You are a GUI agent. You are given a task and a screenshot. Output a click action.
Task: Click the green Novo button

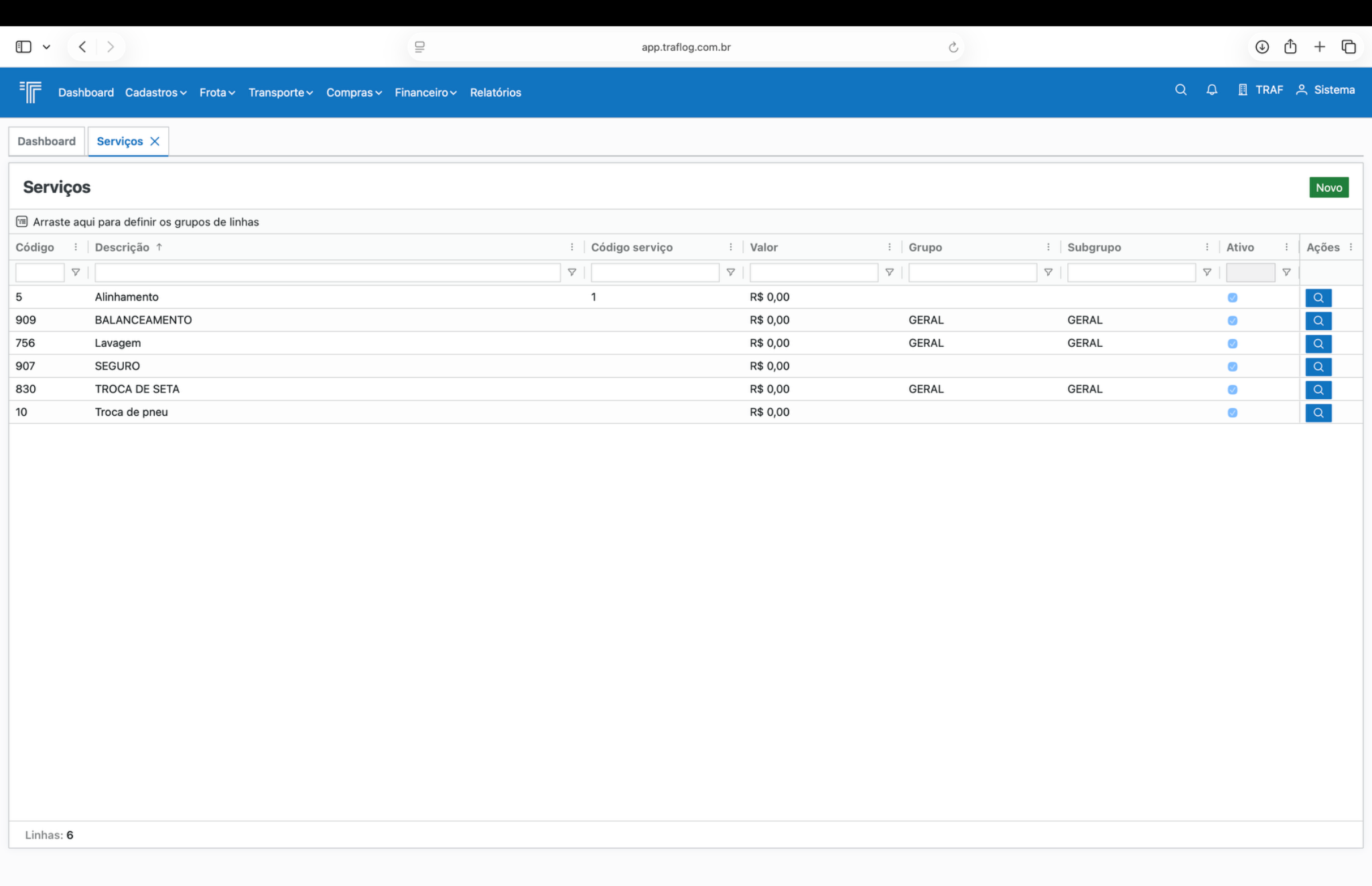click(1328, 188)
